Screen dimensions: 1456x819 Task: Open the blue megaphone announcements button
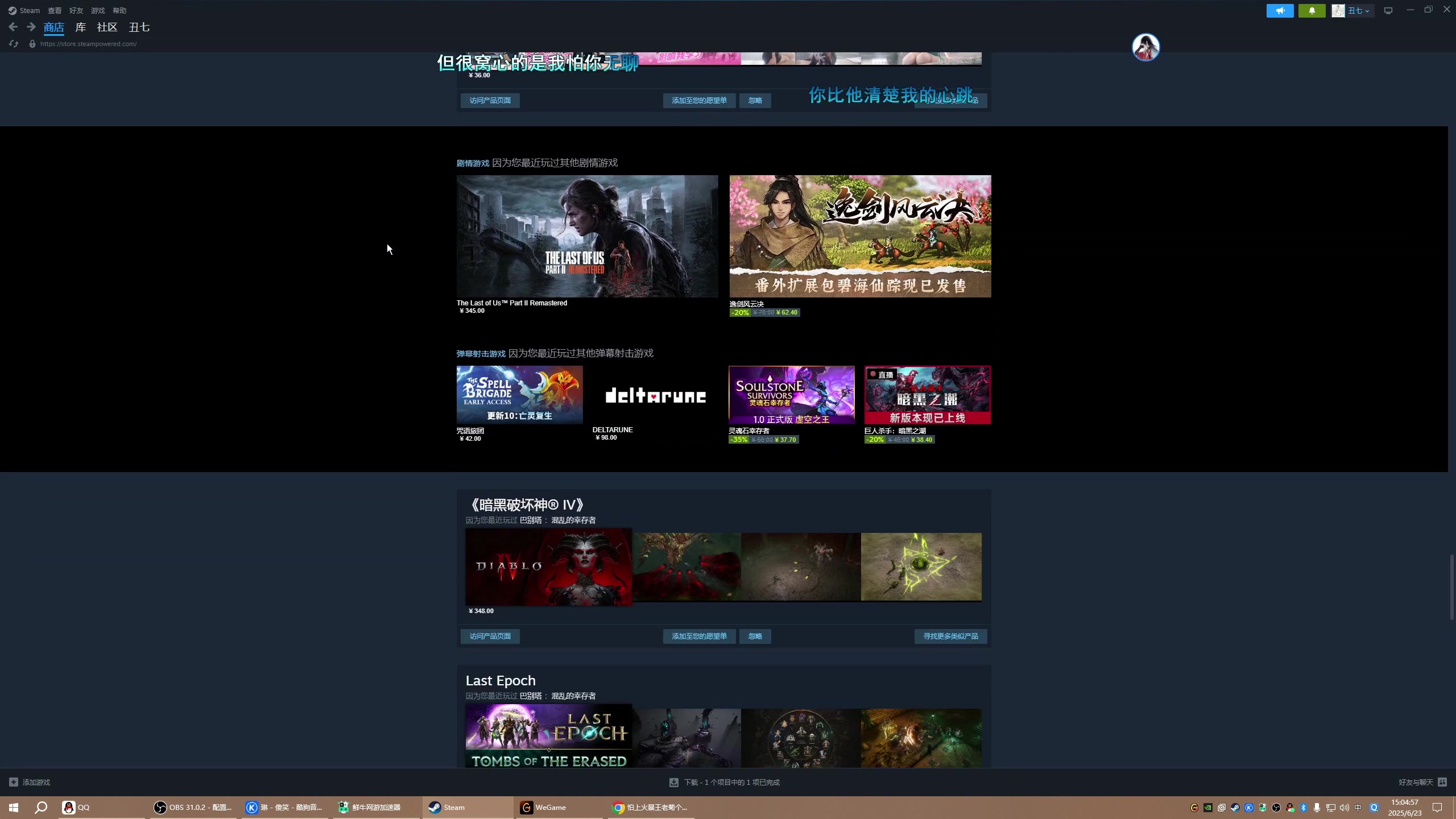(x=1280, y=11)
